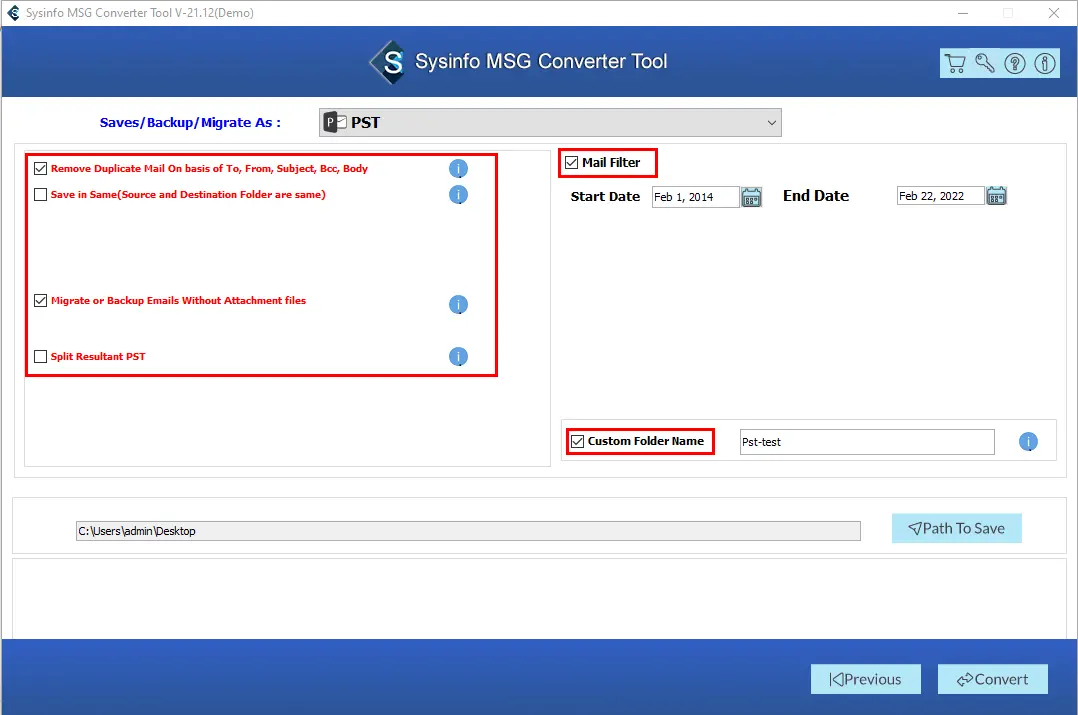Tick the Split Resultant PST checkbox
This screenshot has height=715, width=1078.
tap(41, 357)
